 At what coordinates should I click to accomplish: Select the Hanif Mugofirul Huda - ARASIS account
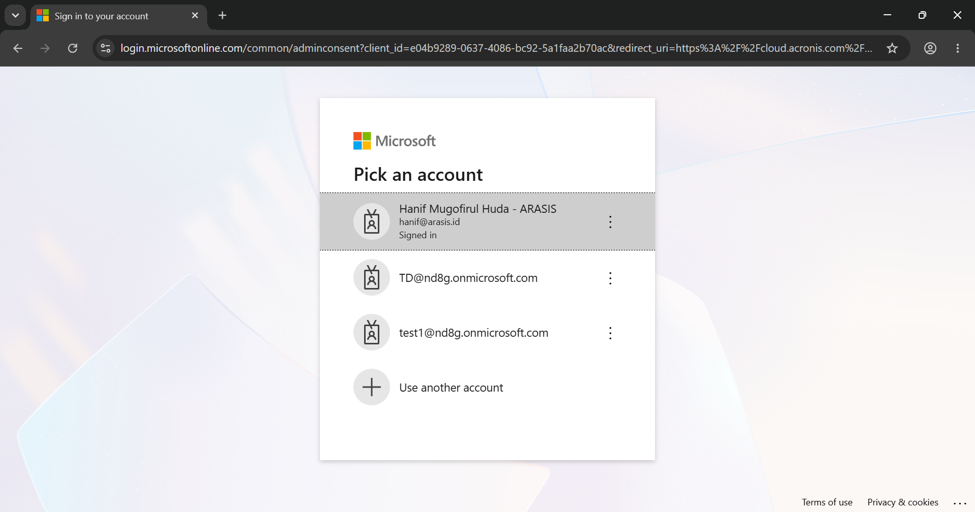[x=487, y=221]
